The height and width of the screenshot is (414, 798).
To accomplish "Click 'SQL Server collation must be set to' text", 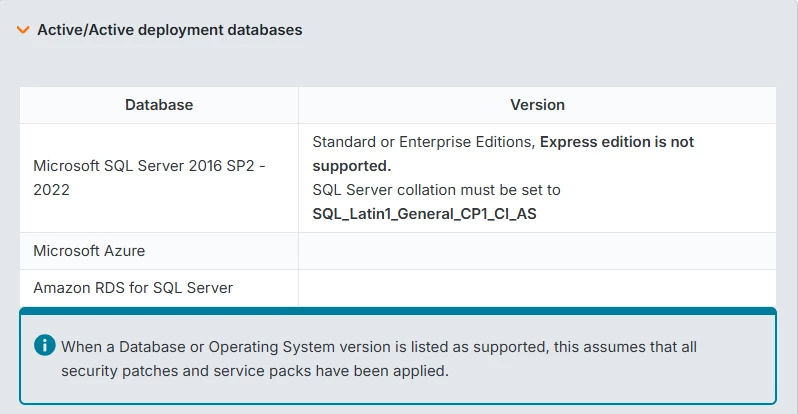I will click(x=436, y=190).
